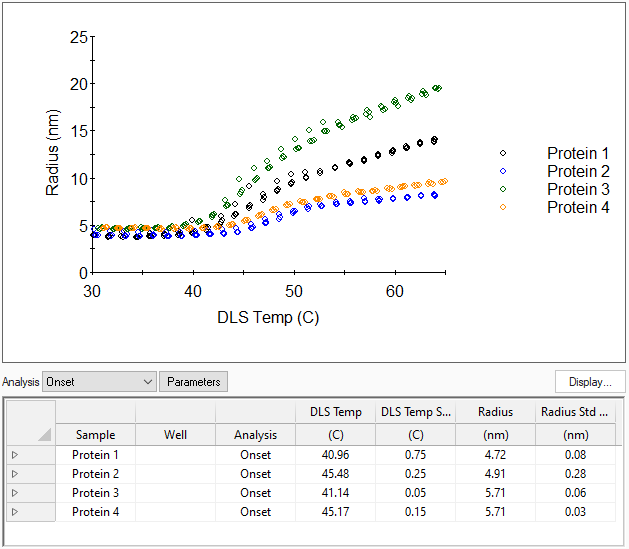Viewport: 629px width, 549px height.
Task: Sort by the Sample column header
Action: coord(95,435)
